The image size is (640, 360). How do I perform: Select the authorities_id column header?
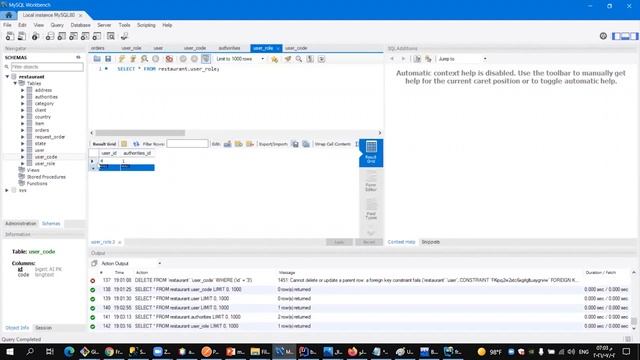137,153
